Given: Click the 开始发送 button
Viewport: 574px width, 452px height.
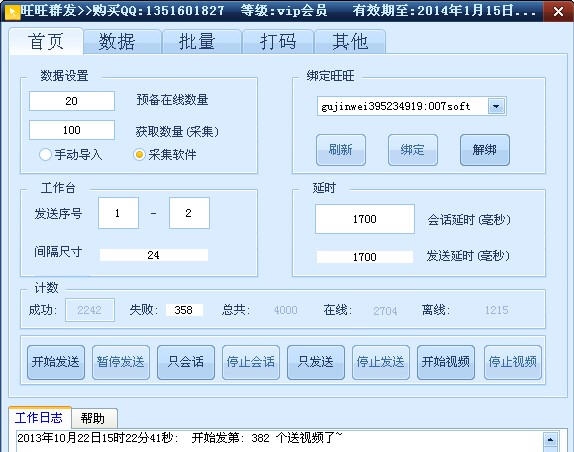Looking at the screenshot, I should pos(56,362).
